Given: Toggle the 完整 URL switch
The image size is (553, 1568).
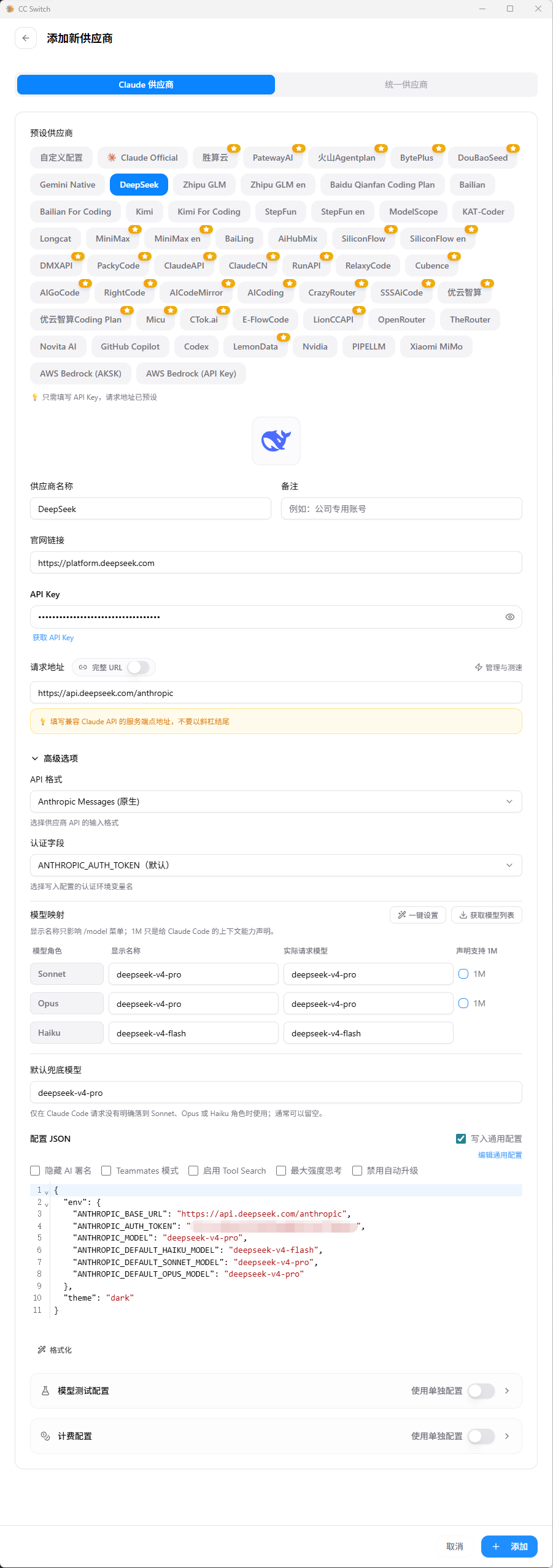Looking at the screenshot, I should coord(138,667).
